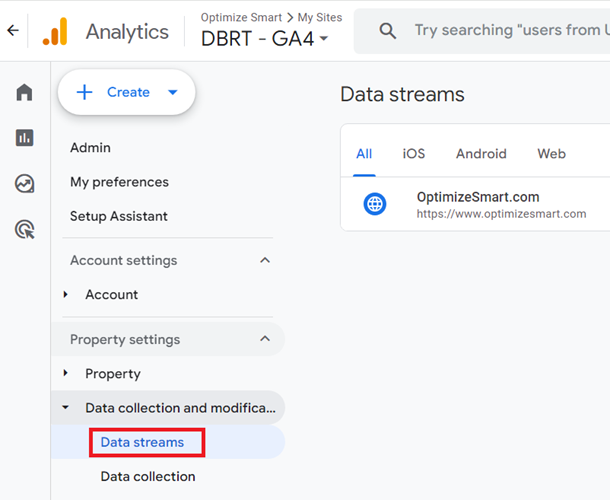
Task: Open the Home icon in sidebar
Action: click(x=25, y=92)
